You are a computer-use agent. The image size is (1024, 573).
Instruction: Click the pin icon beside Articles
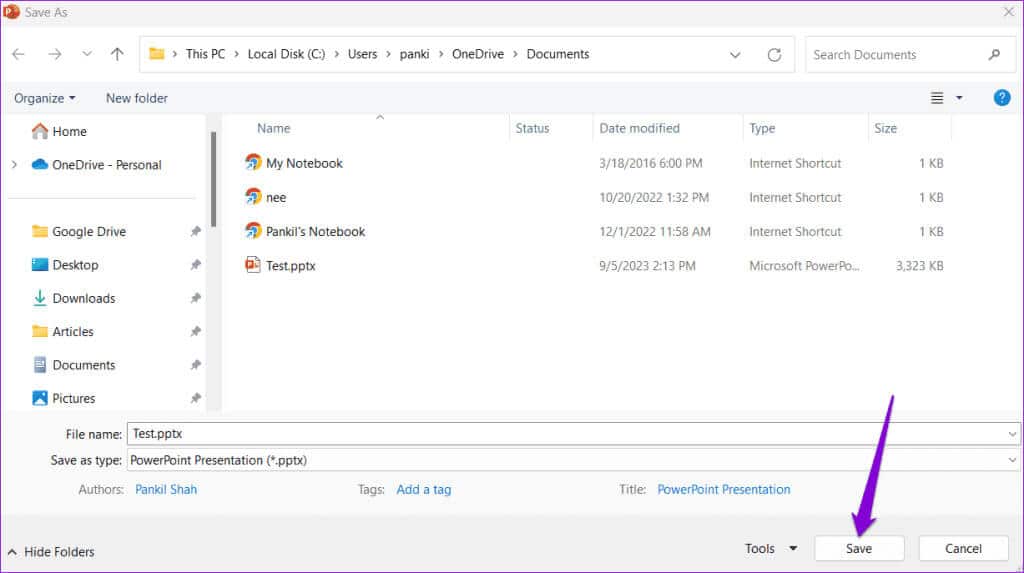(x=195, y=331)
